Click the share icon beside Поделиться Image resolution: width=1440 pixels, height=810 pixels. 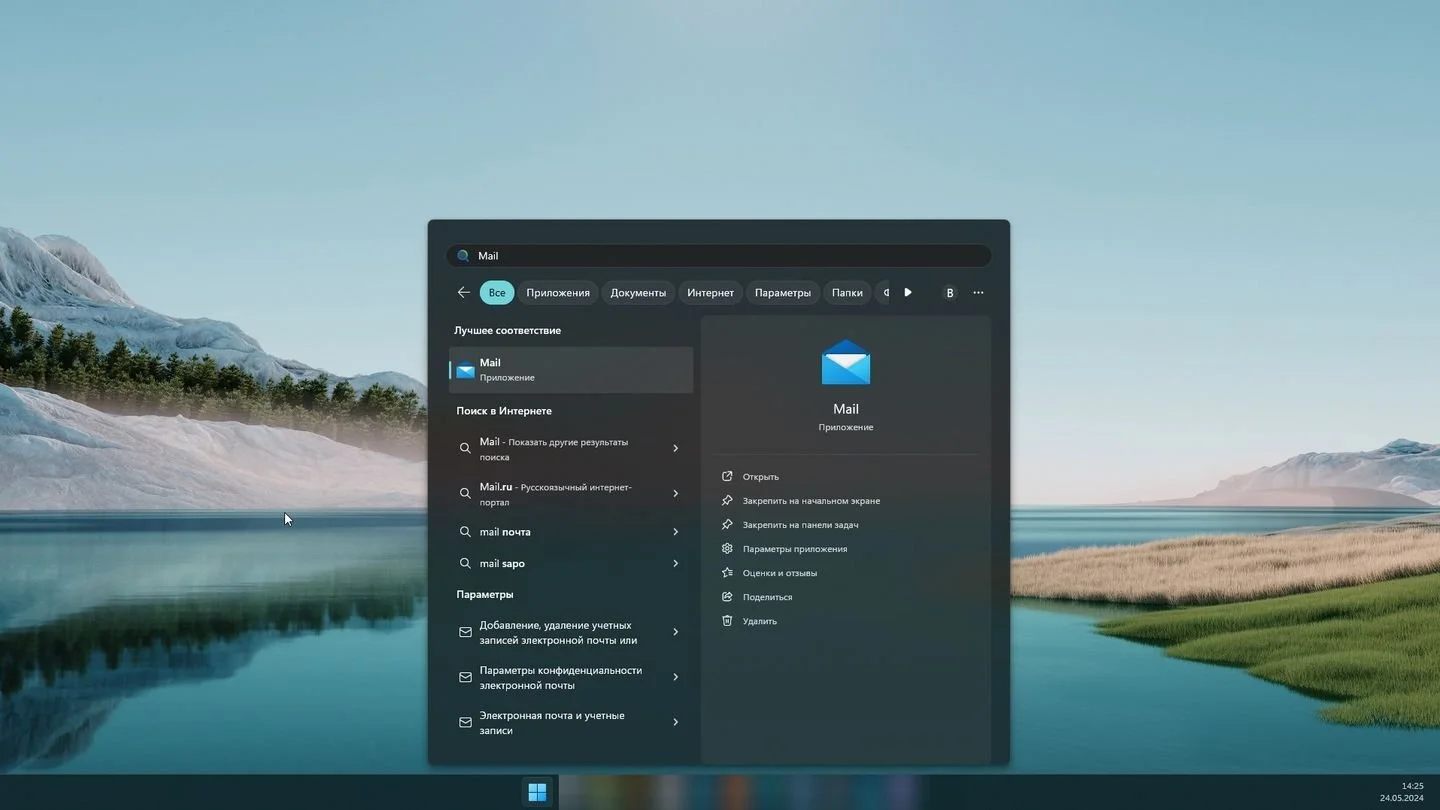[727, 597]
